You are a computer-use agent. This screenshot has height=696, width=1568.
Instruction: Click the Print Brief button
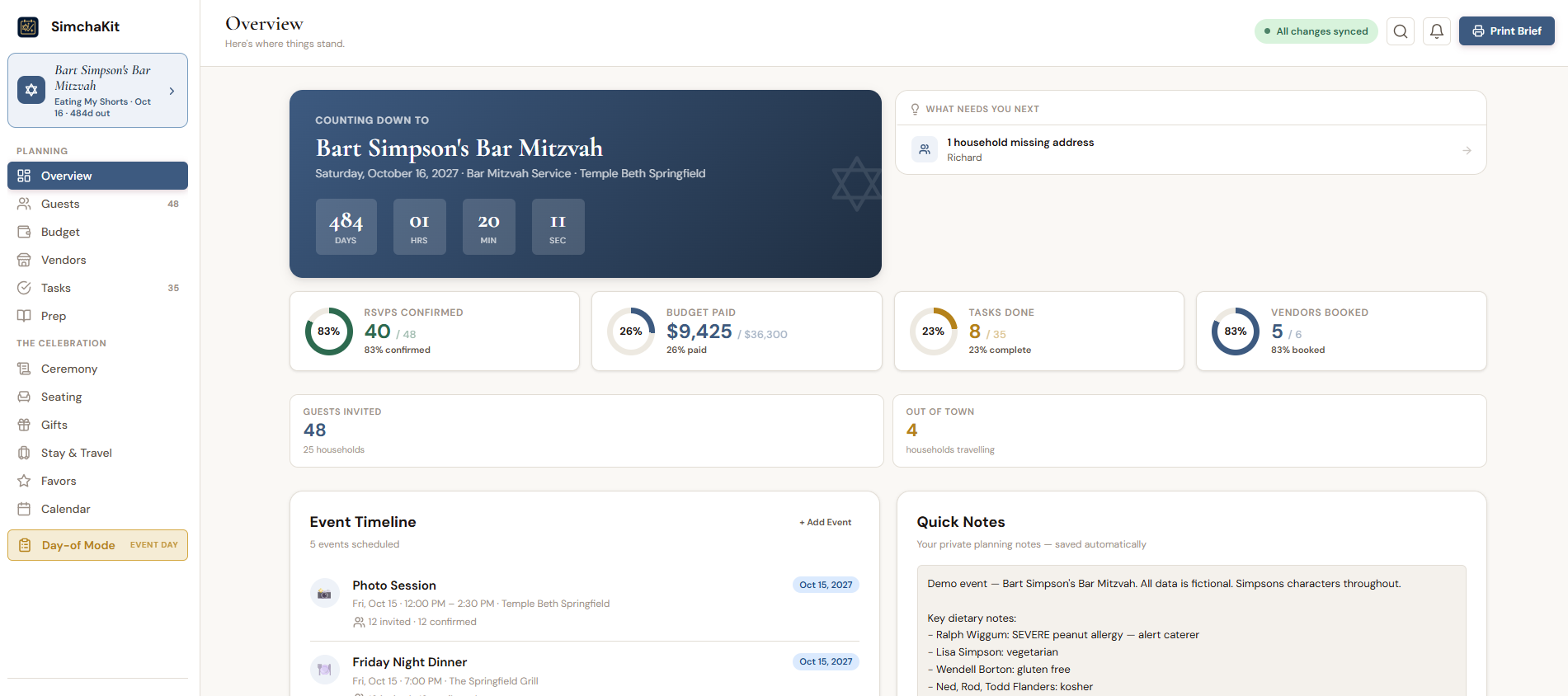point(1506,31)
